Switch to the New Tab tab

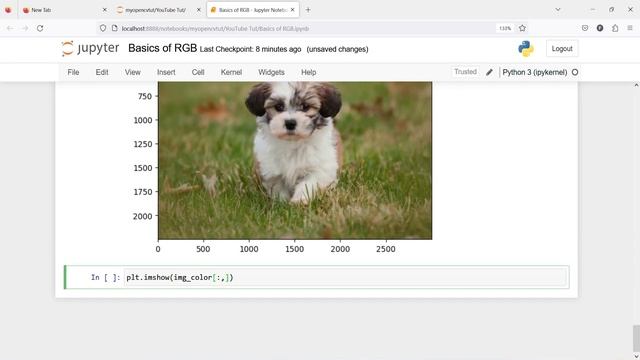tap(64, 10)
